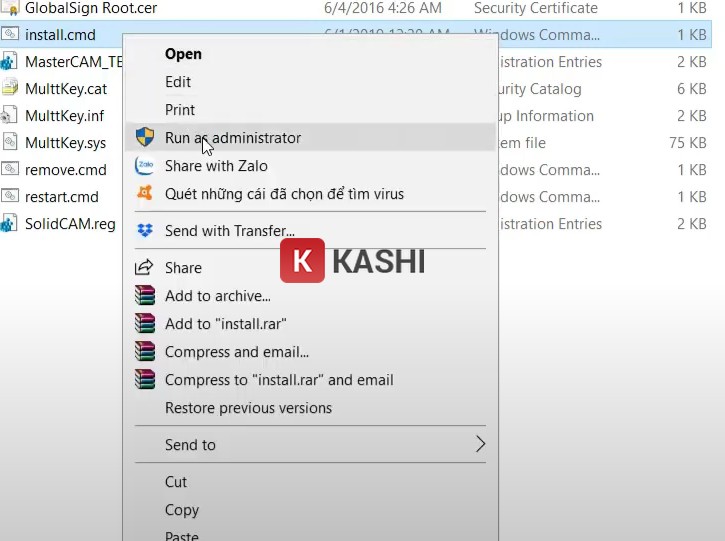
Task: Select the MulttKey.inf file name
Action: (64, 116)
